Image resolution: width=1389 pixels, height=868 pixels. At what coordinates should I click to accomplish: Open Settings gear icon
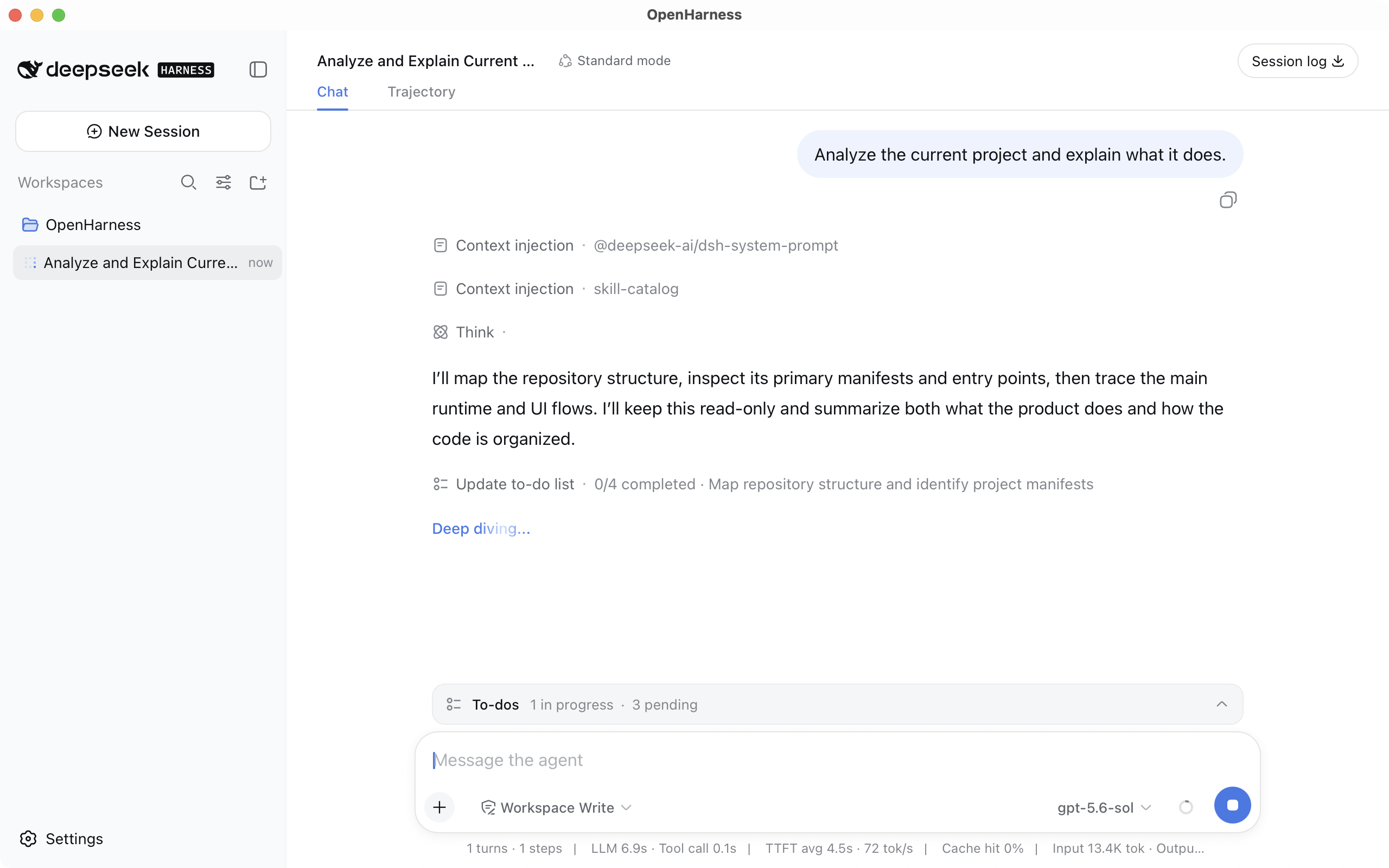28,839
